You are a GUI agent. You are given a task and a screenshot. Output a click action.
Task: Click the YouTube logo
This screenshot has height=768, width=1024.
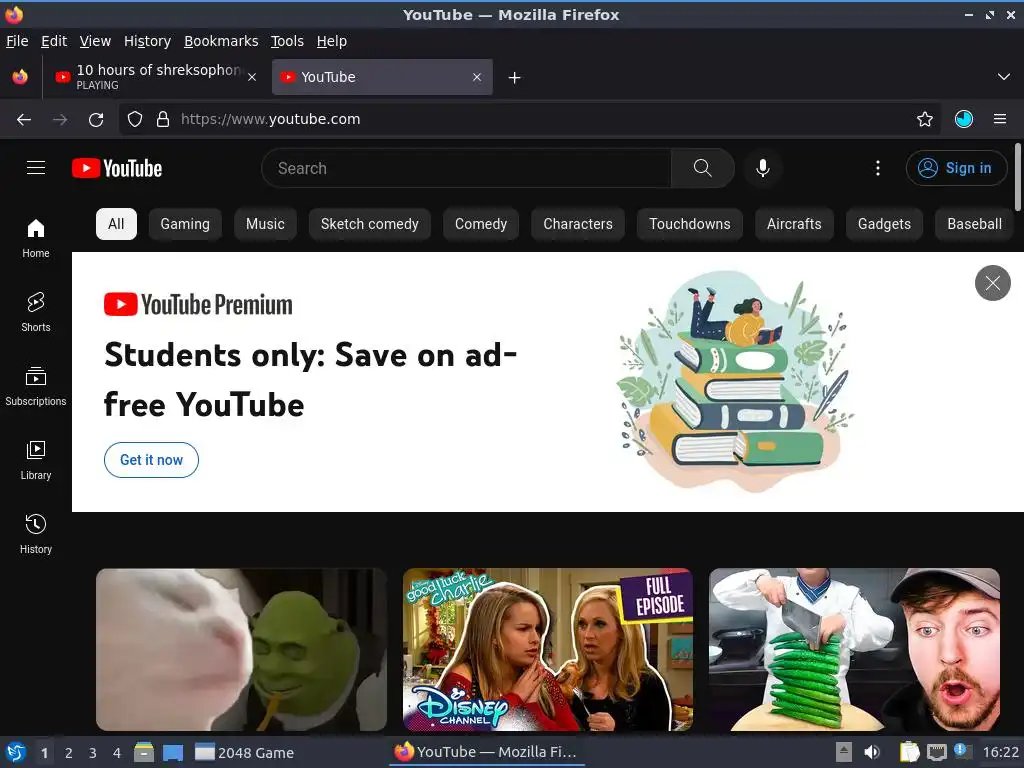pos(117,168)
